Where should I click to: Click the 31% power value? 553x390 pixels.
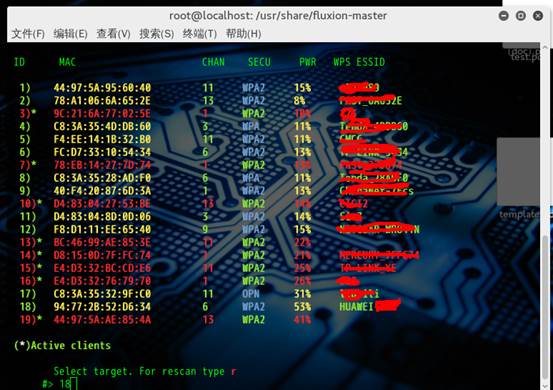pos(303,293)
